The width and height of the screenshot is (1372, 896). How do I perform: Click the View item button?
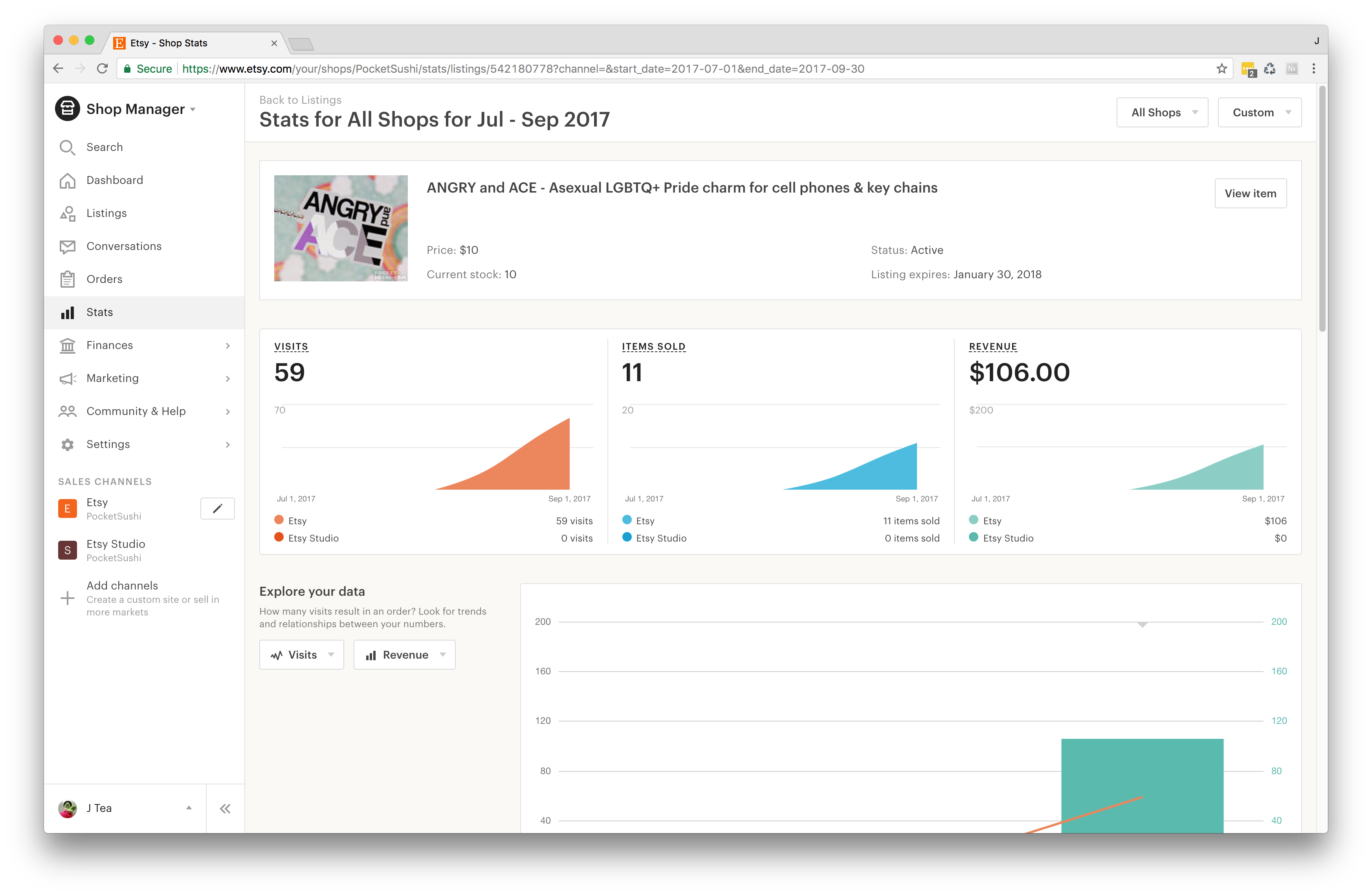pos(1250,193)
